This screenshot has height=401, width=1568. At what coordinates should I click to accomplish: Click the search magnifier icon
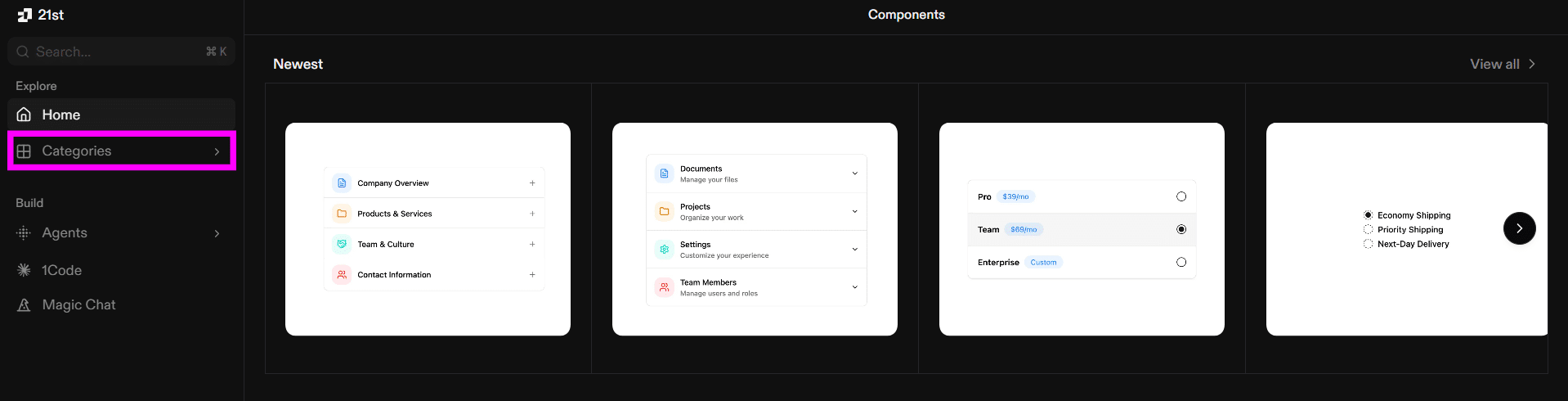point(23,52)
